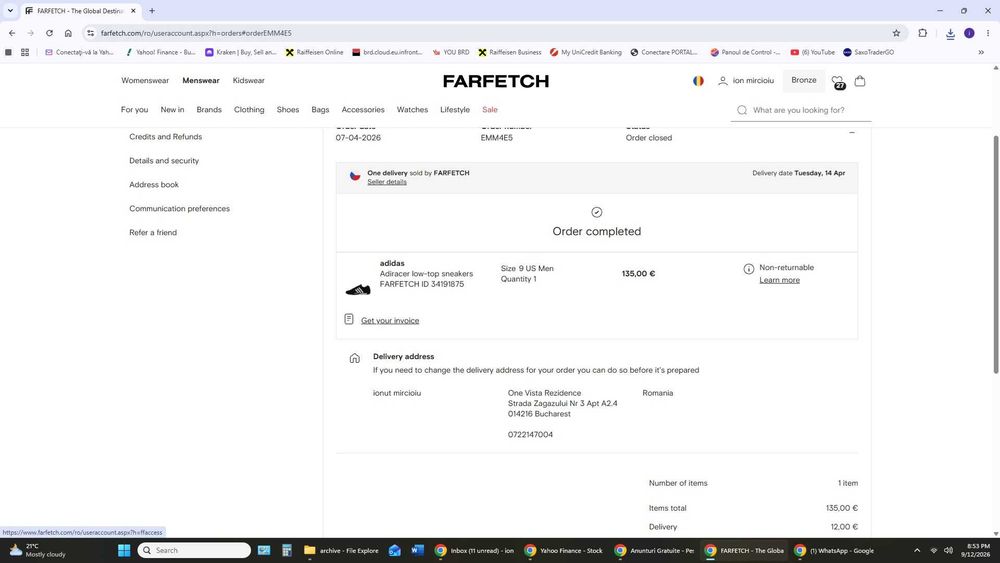Click the Seller details link

tap(386, 182)
